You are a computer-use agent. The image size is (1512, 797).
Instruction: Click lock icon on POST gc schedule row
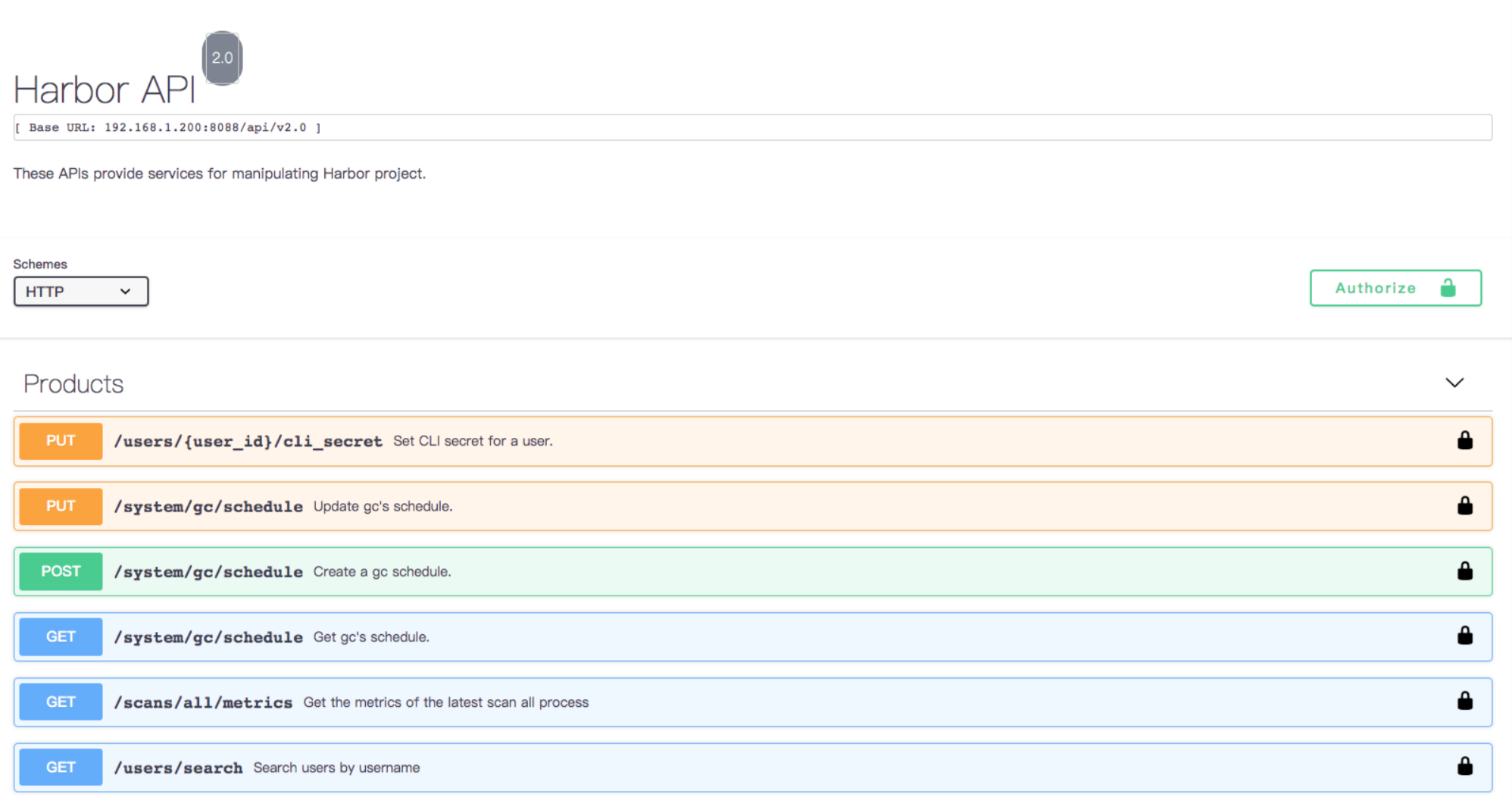click(1464, 571)
